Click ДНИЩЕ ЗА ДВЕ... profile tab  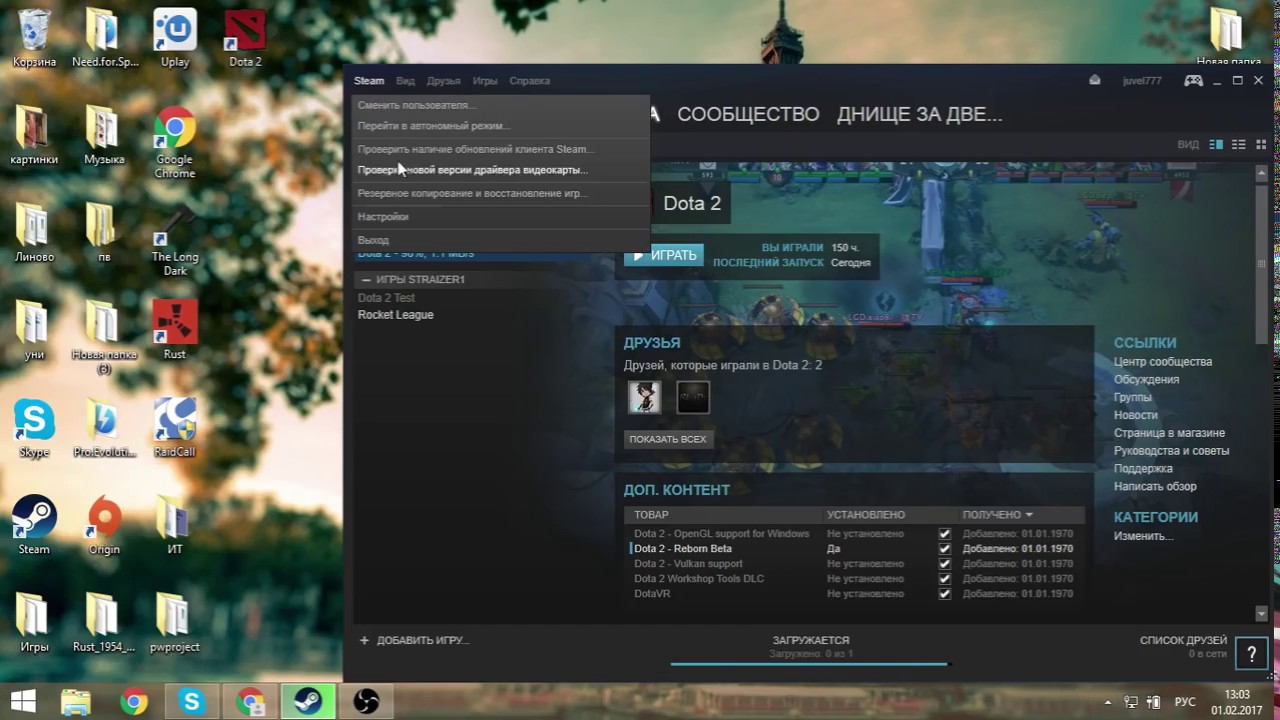tap(919, 114)
